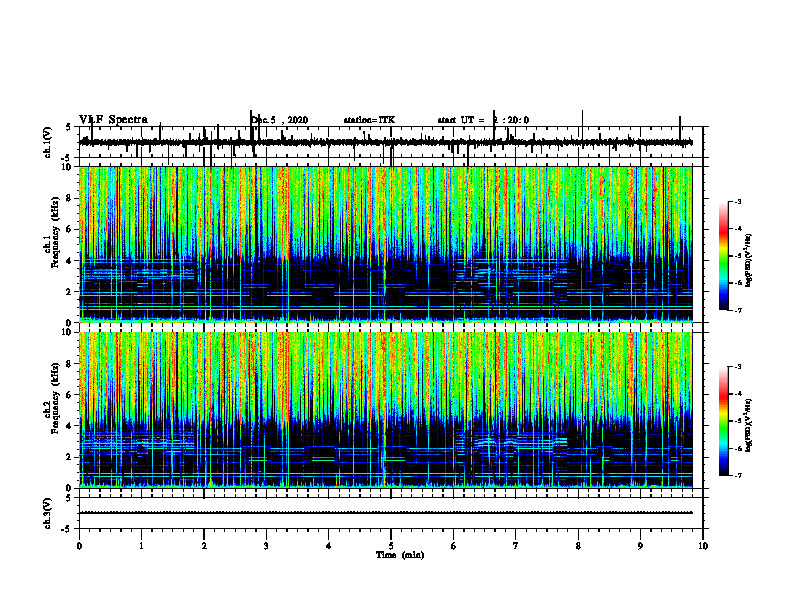Click time axis tick label "6"

[454, 546]
